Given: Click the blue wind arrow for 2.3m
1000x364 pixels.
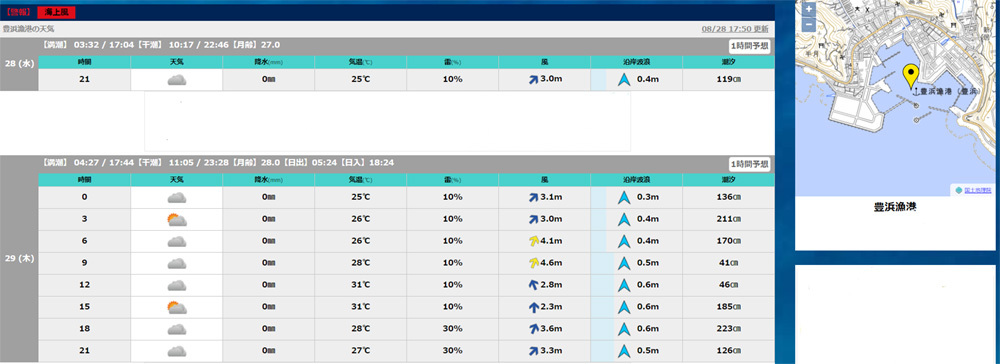Looking at the screenshot, I should pos(533,307).
